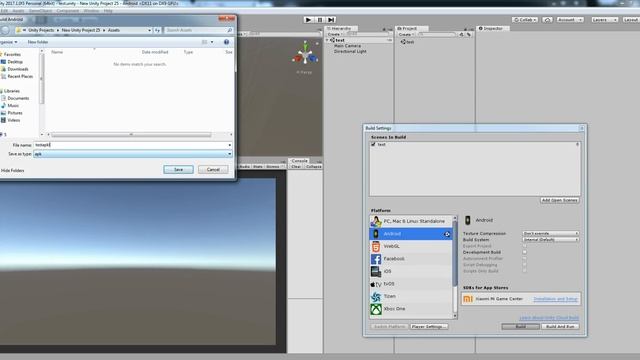Open the Create dropdown in Hierarchy panel
The height and width of the screenshot is (360, 640).
pos(335,35)
